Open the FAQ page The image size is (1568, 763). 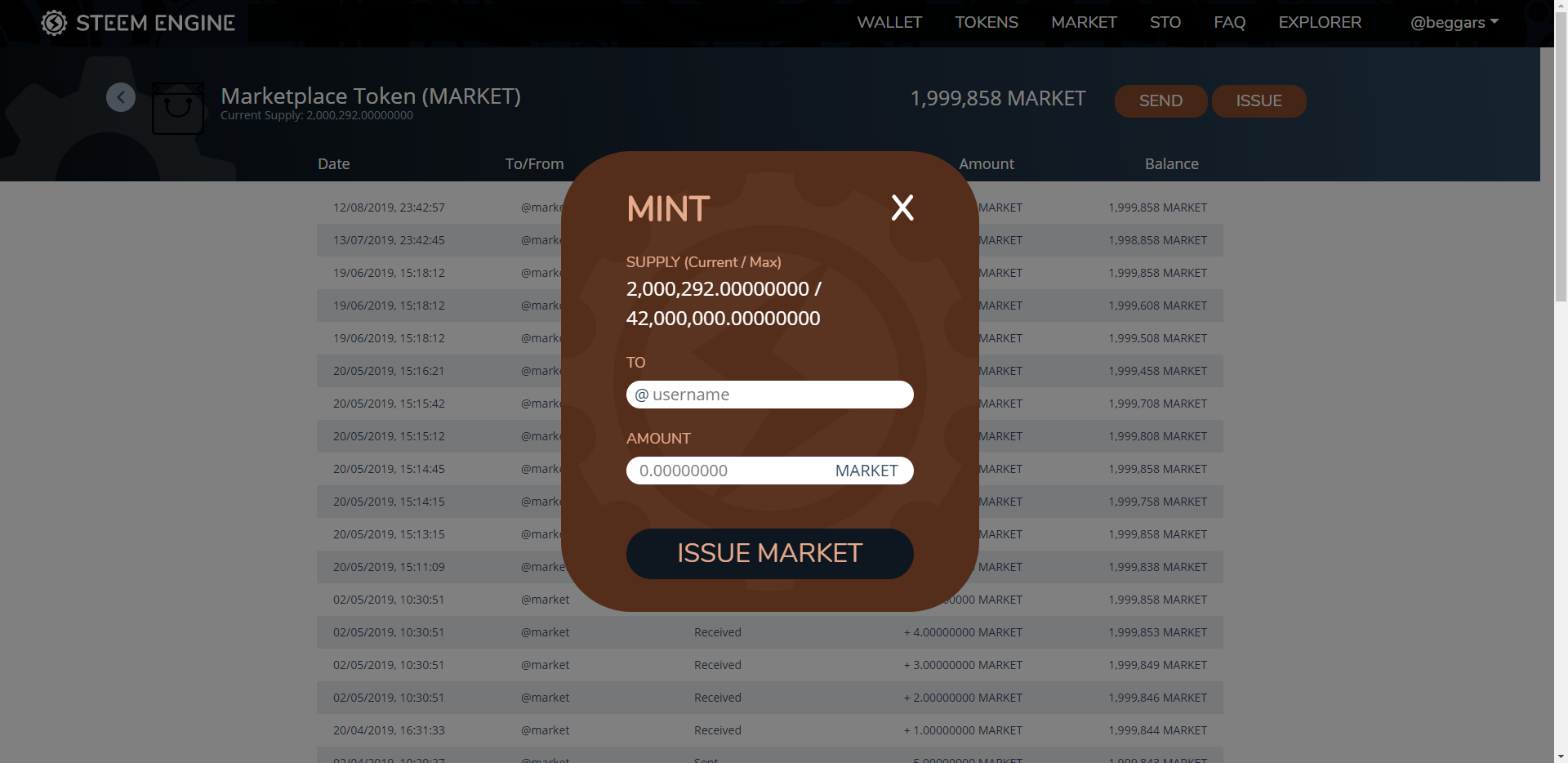[1230, 23]
